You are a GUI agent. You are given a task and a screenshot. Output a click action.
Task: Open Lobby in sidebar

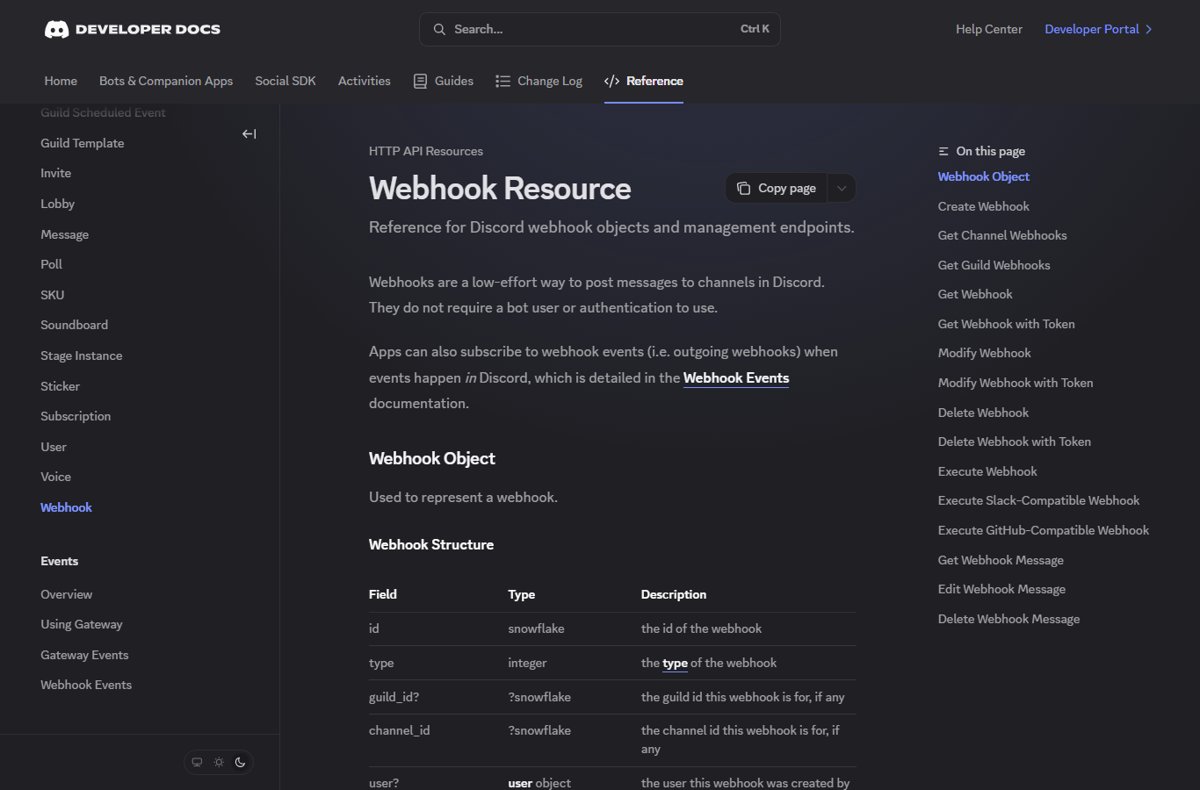click(58, 204)
